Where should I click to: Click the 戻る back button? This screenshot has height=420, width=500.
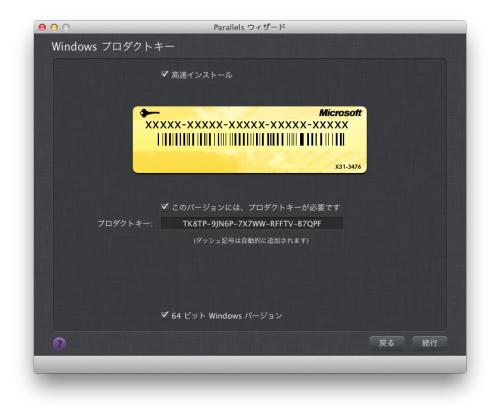click(387, 343)
